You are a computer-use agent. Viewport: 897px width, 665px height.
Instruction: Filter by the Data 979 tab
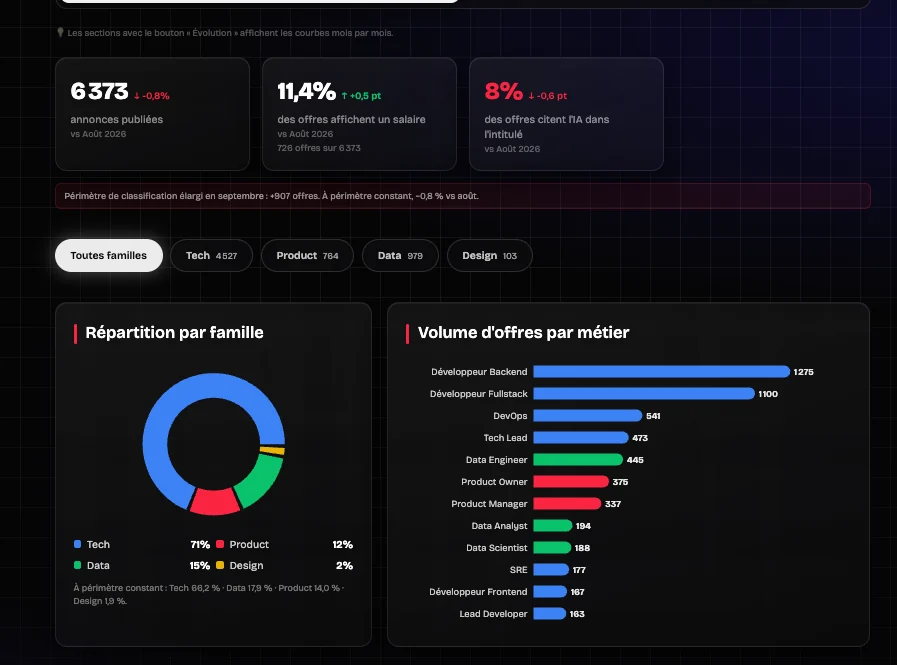point(400,255)
